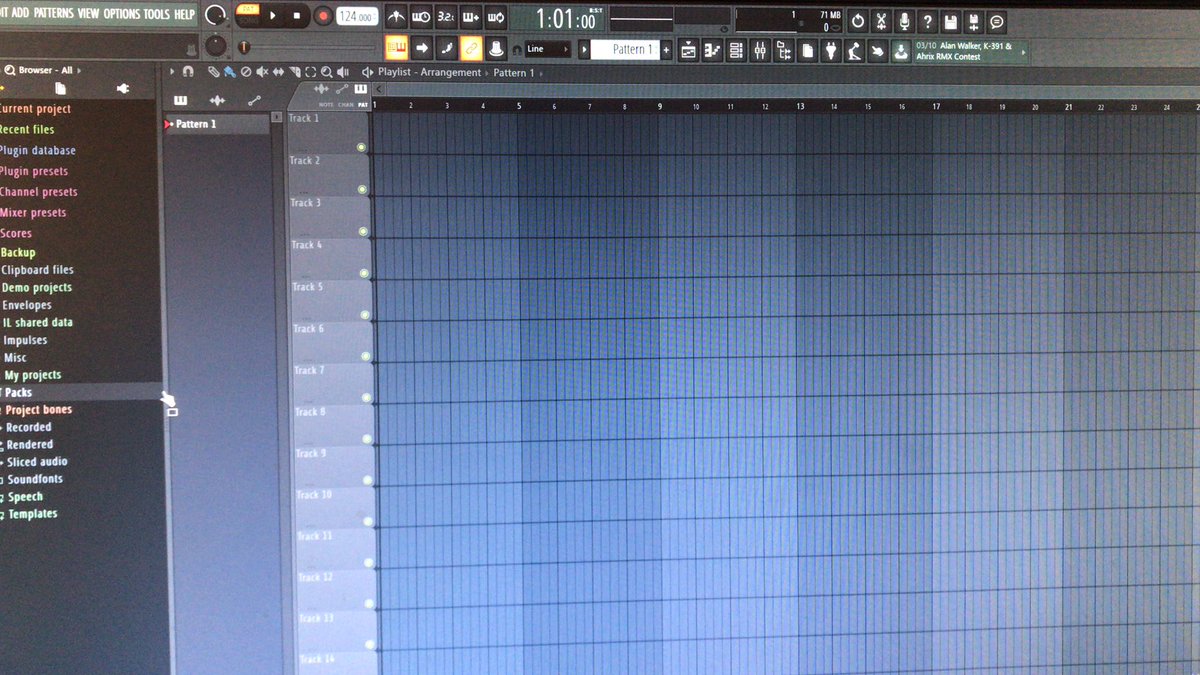Toggle the blend recording overdub icon

tap(471, 17)
